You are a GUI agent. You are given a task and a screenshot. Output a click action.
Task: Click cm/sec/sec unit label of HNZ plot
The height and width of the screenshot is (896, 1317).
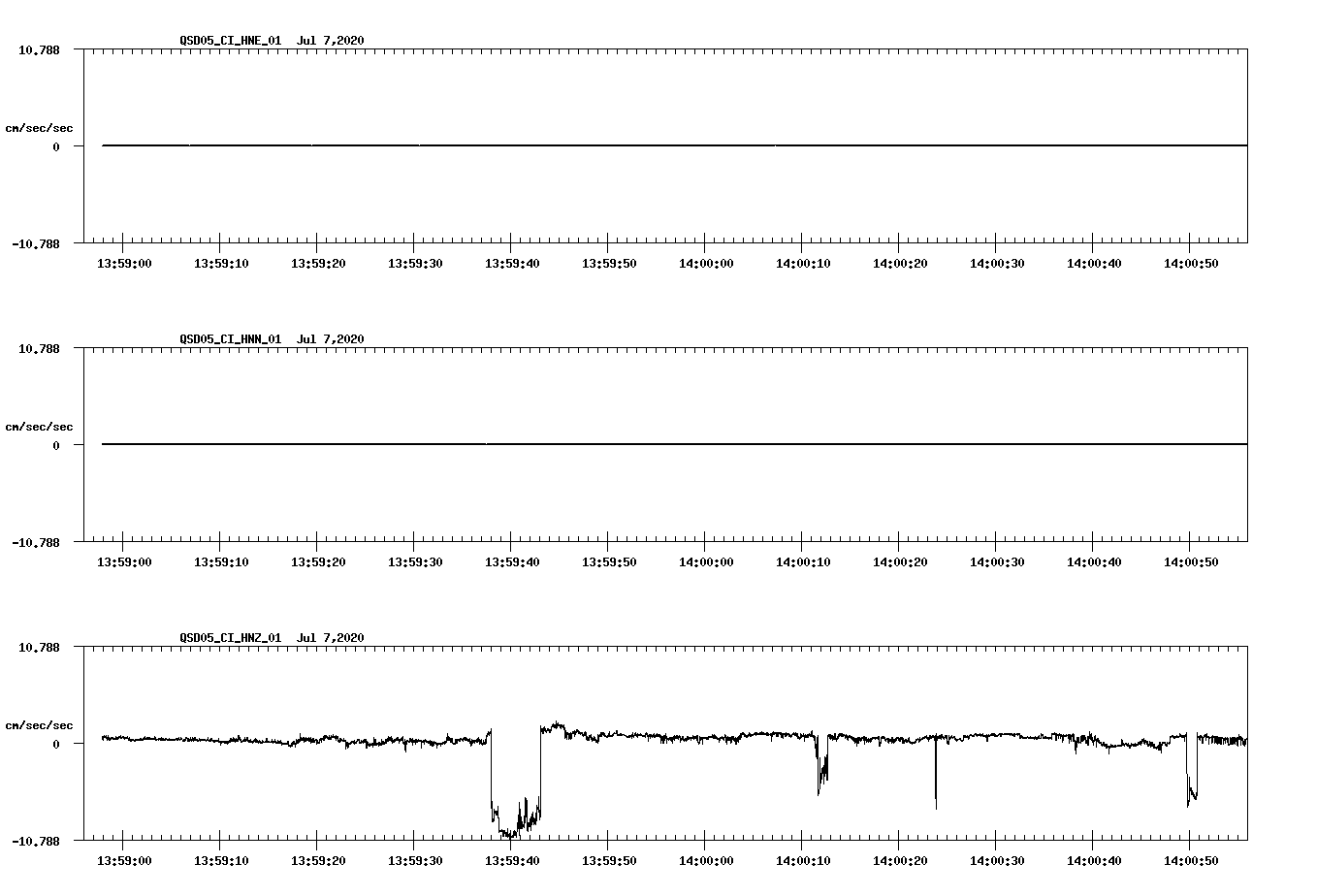pos(39,725)
